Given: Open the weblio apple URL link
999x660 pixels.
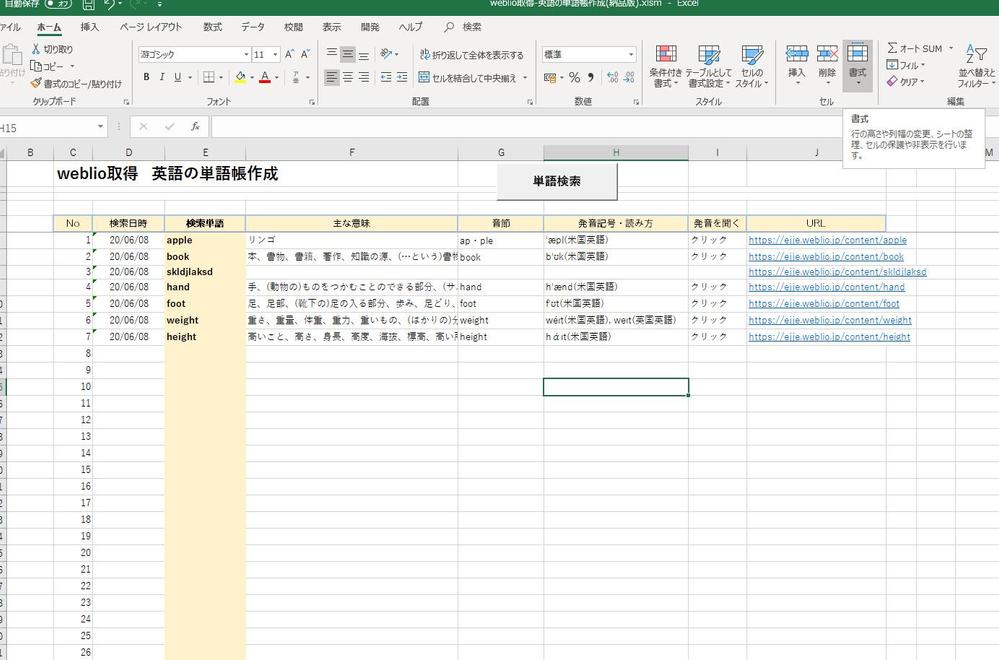Looking at the screenshot, I should (x=827, y=240).
